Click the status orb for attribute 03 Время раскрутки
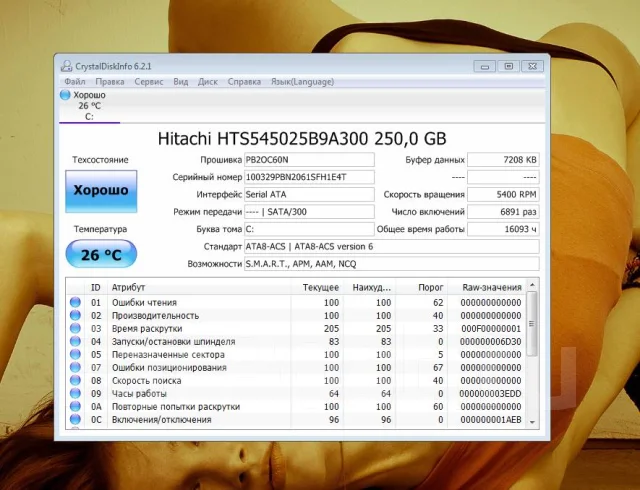Screen dimensions: 640x490 [75, 328]
